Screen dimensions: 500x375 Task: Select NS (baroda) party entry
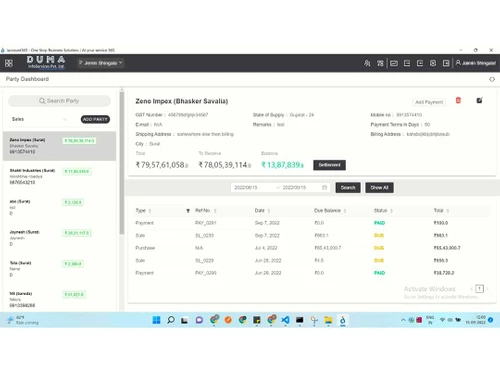click(x=59, y=299)
